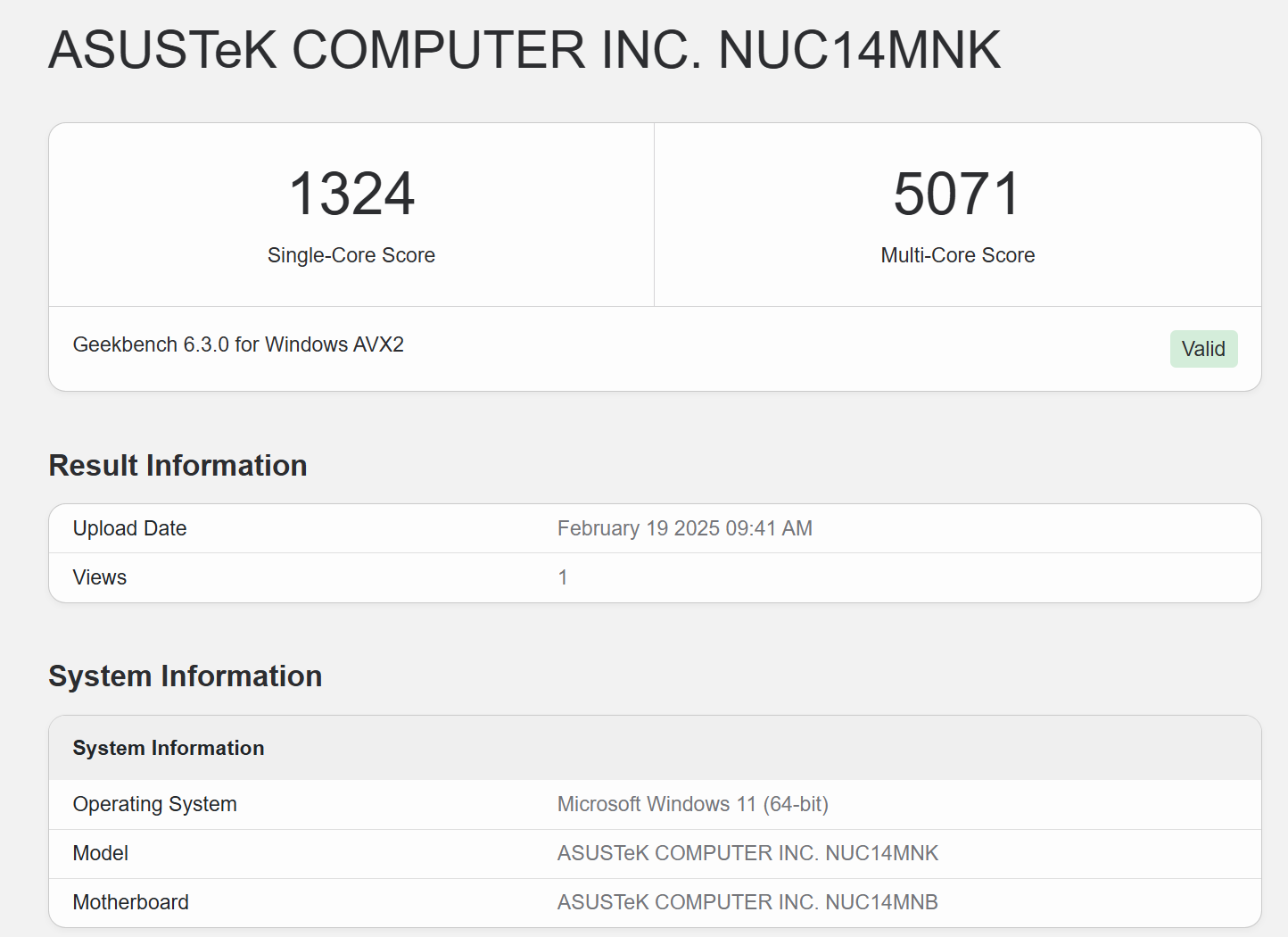Select the Upload Date row label
The height and width of the screenshot is (937, 1288).
tap(129, 528)
